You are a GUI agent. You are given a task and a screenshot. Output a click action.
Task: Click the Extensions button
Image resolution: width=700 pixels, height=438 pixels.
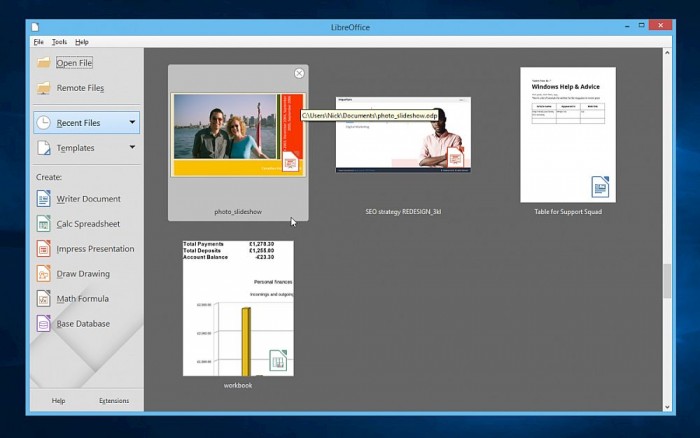[x=114, y=400]
